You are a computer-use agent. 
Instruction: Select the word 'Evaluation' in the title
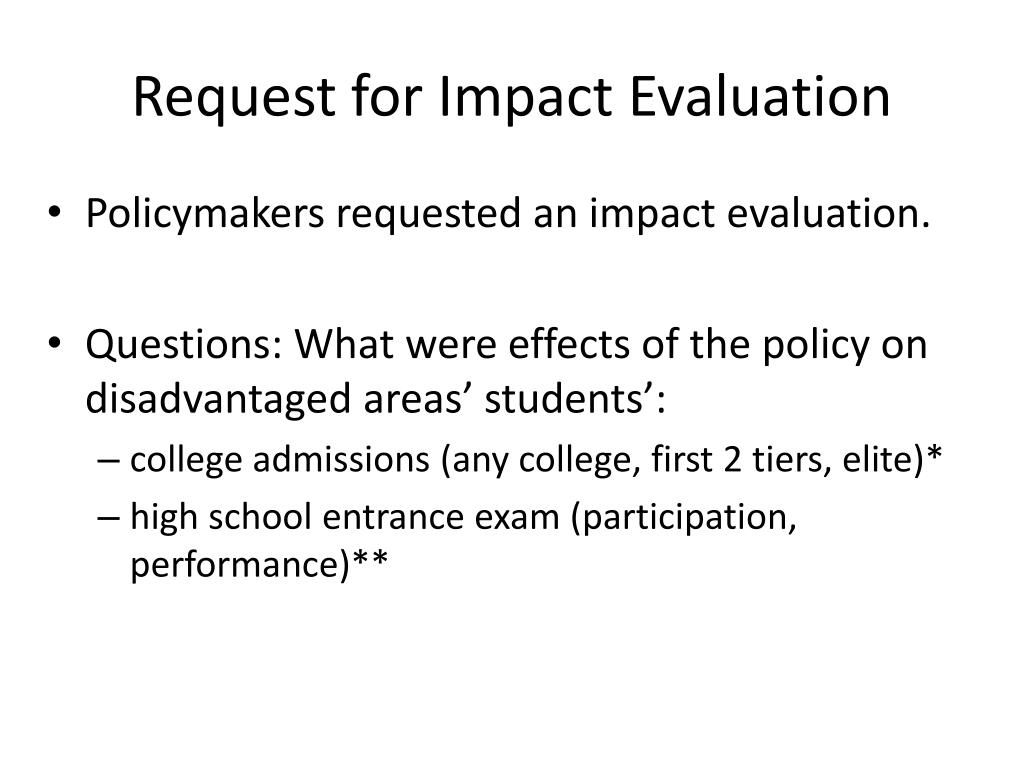coord(760,97)
